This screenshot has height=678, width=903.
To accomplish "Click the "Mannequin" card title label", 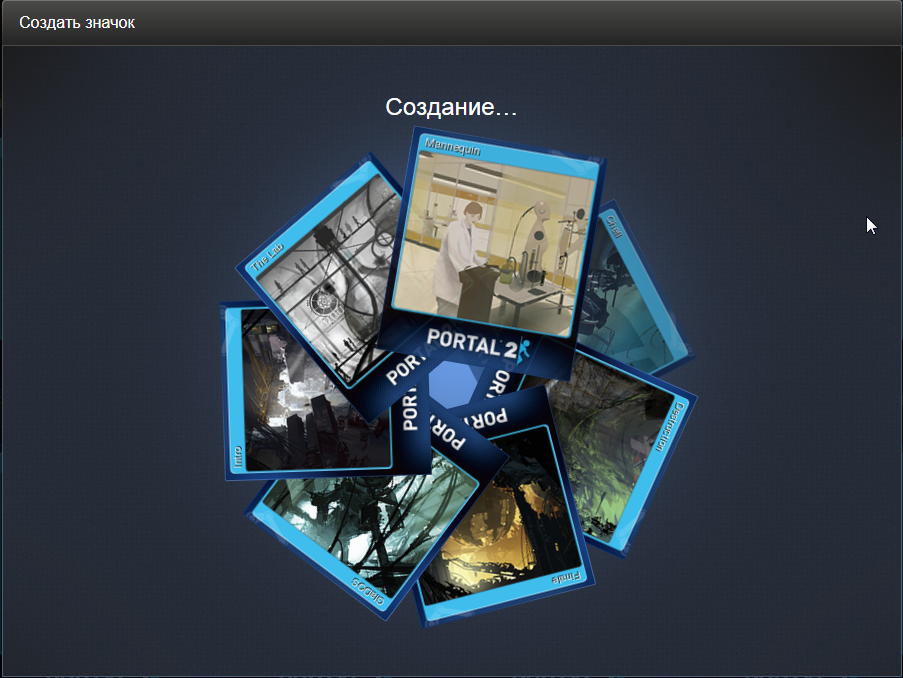I will pos(453,147).
